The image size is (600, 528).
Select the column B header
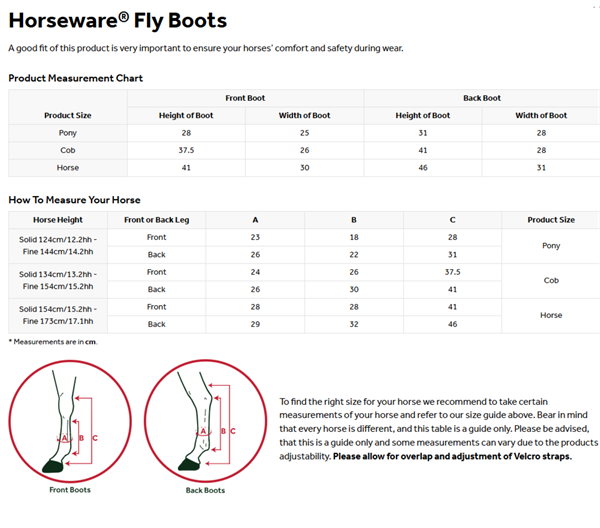tap(353, 220)
